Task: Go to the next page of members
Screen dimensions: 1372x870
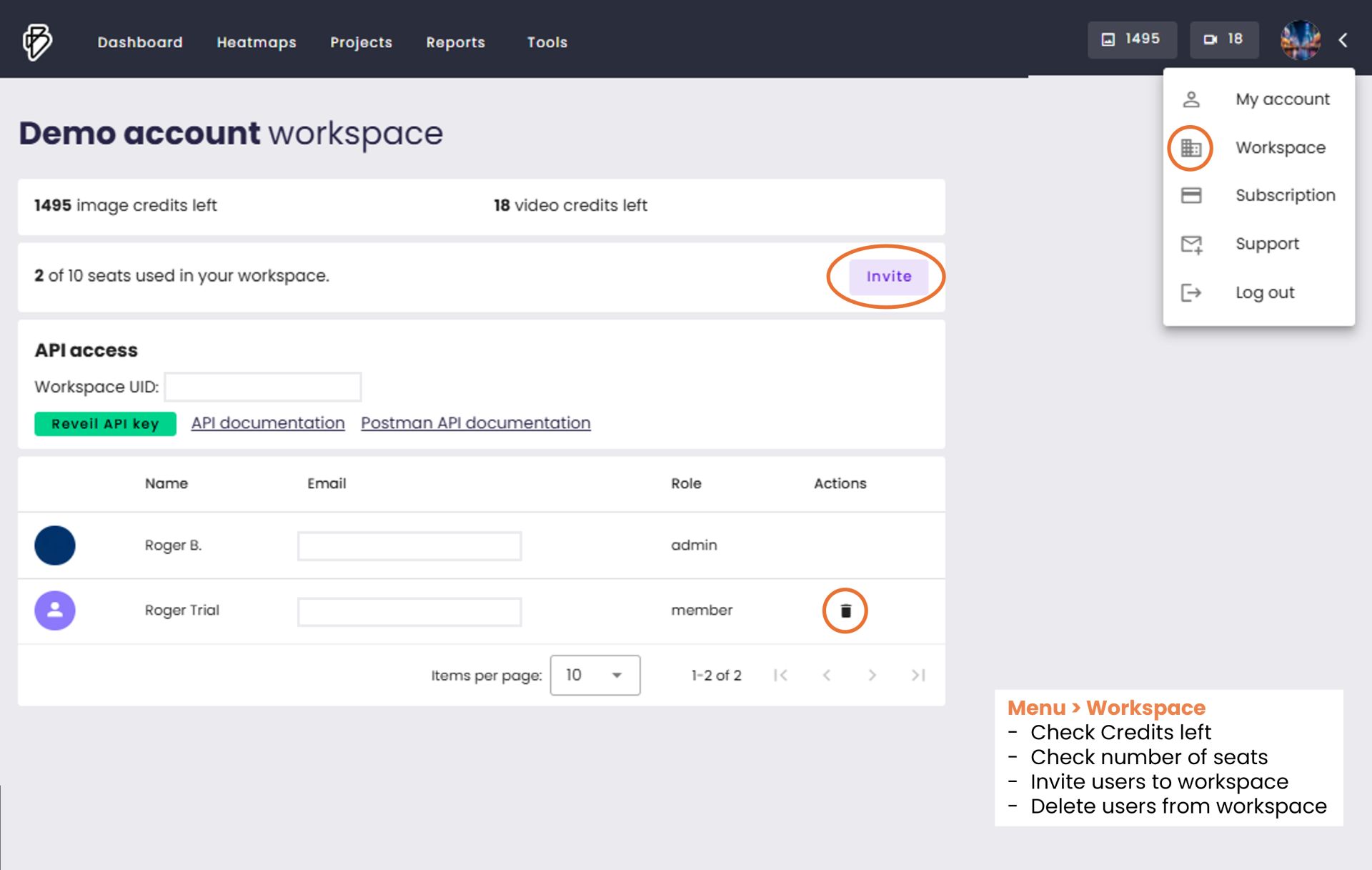Action: click(x=872, y=675)
